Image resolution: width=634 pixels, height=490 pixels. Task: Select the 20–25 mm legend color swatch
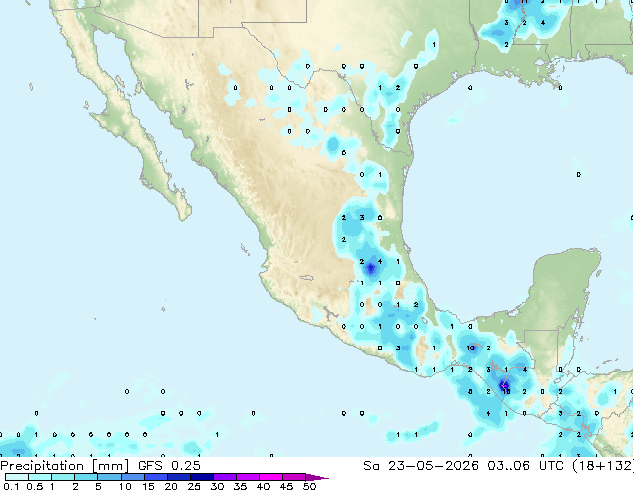click(x=178, y=477)
